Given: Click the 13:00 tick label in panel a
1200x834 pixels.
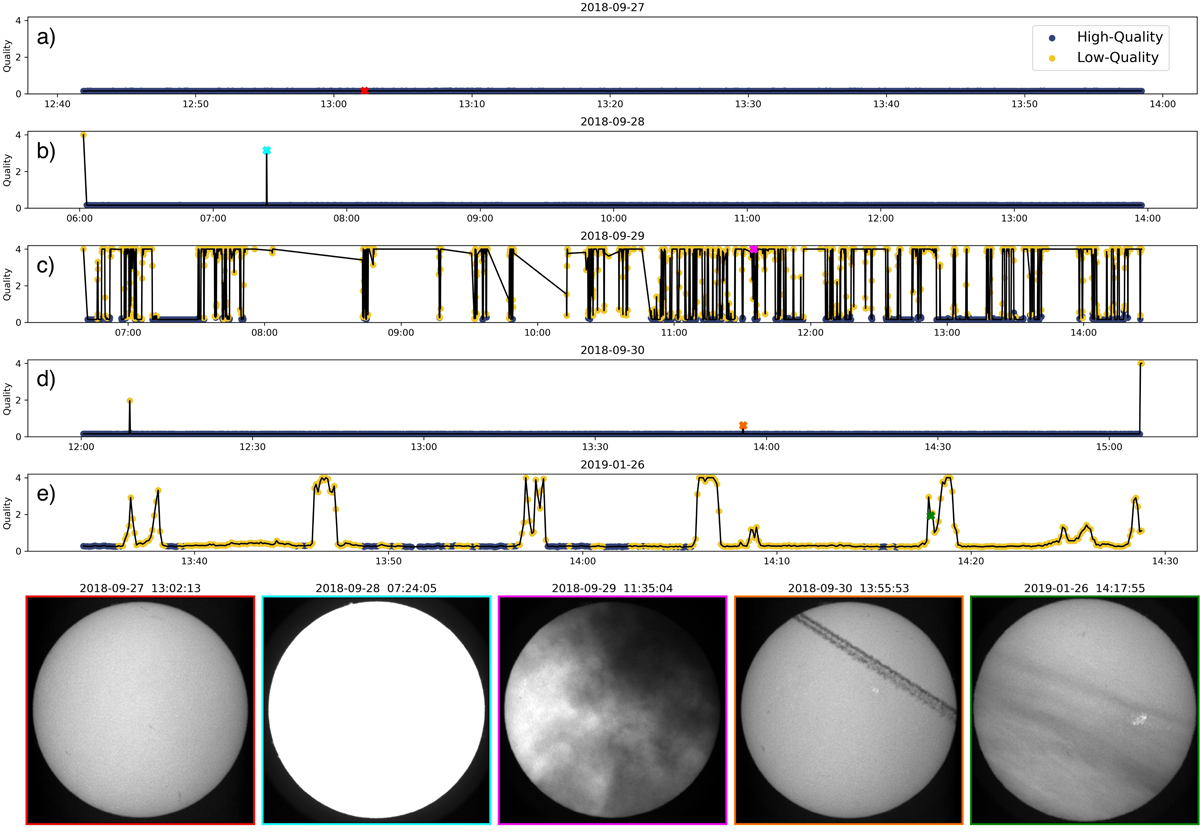Looking at the screenshot, I should point(334,104).
